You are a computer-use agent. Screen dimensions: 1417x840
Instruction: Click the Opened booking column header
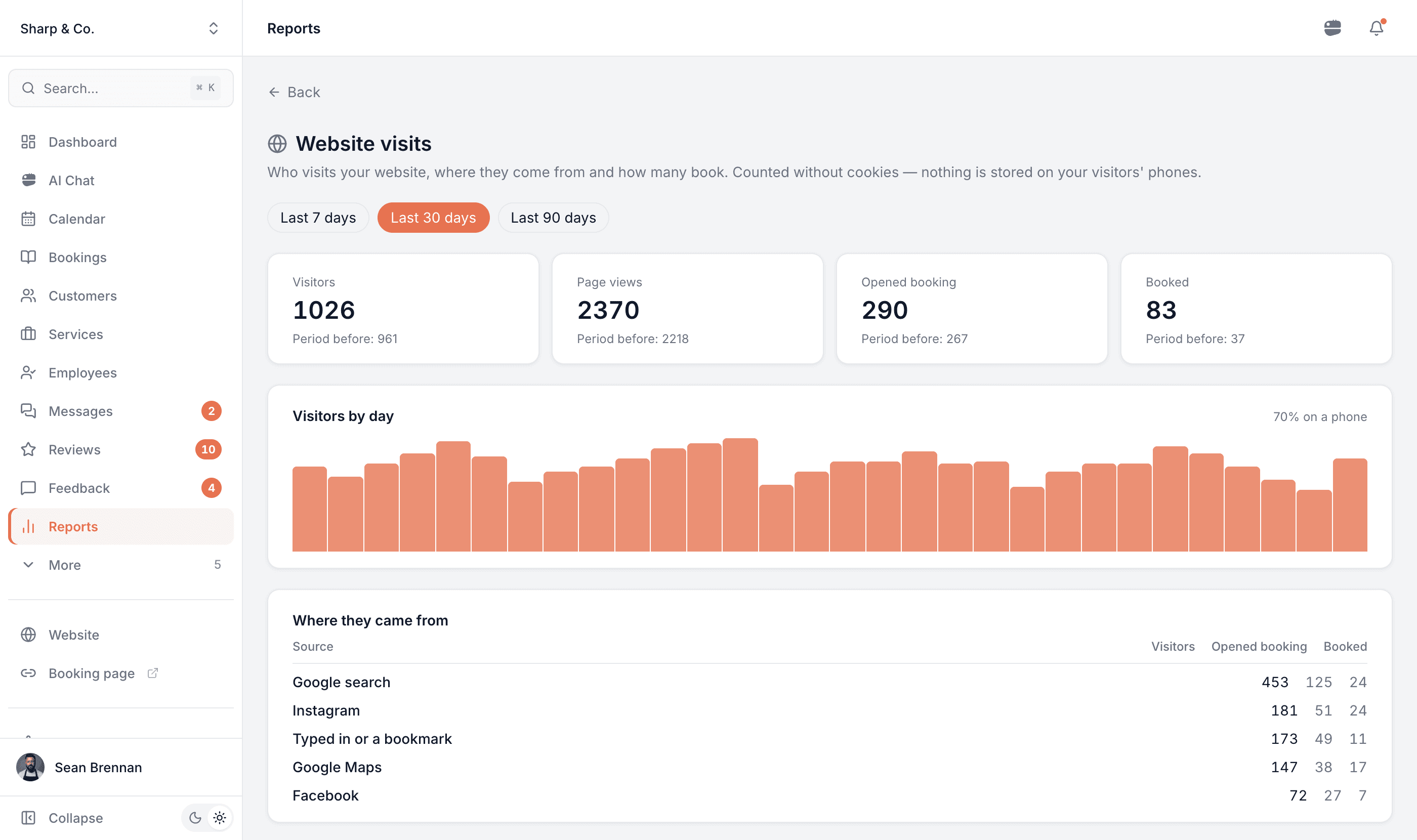tap(1259, 647)
